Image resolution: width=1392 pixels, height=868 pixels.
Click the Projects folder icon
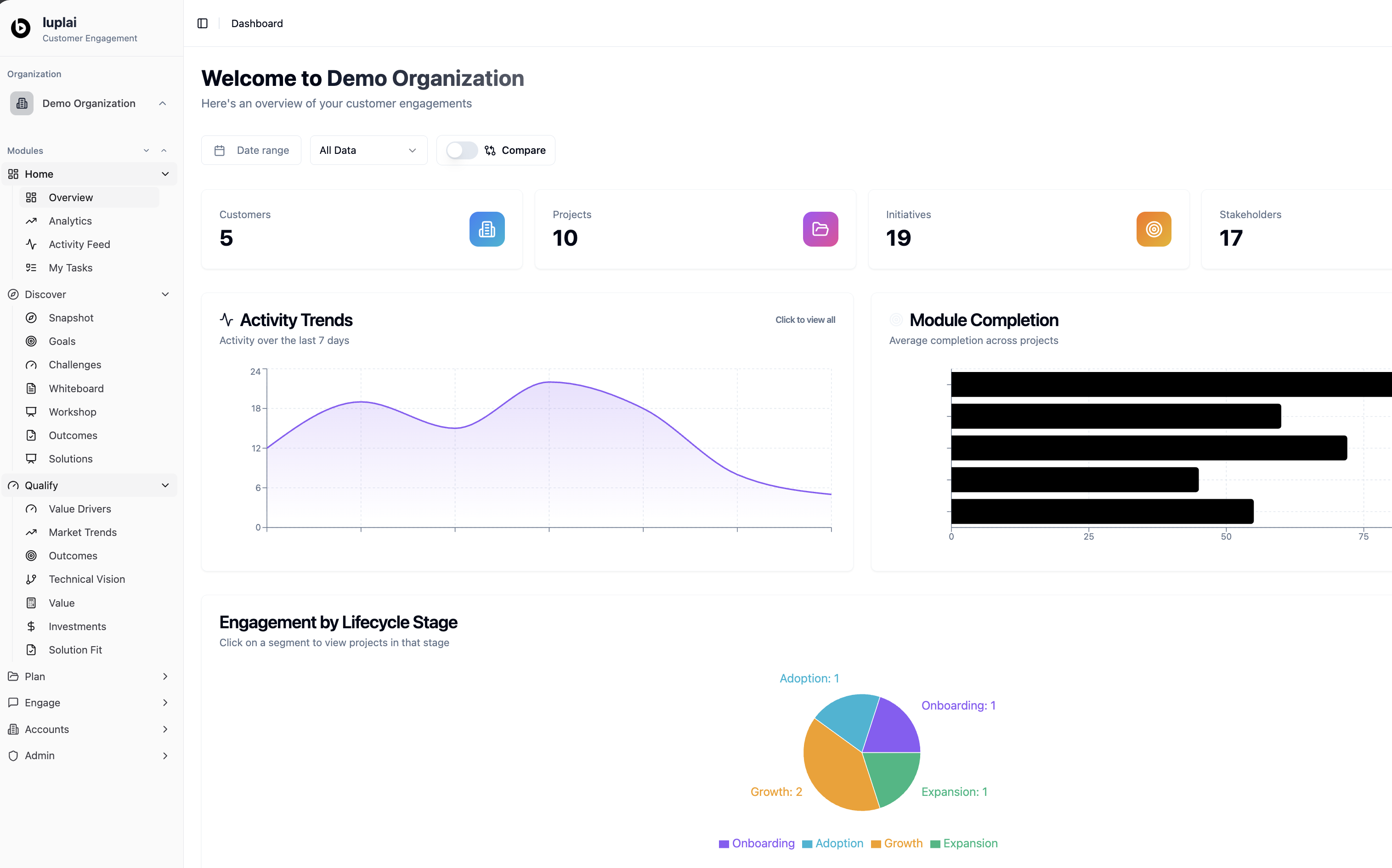point(820,229)
